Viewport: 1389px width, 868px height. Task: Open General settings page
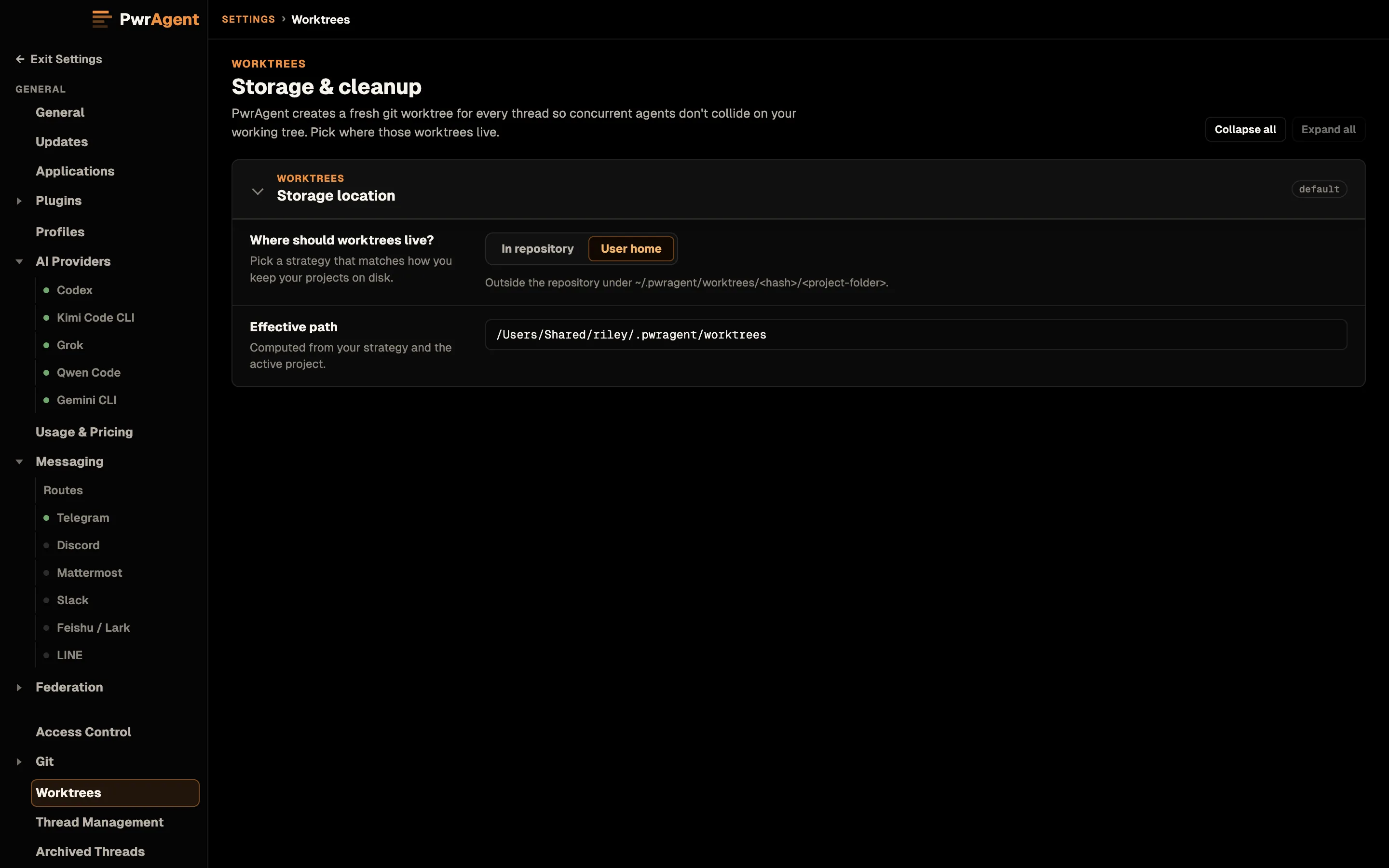[60, 112]
